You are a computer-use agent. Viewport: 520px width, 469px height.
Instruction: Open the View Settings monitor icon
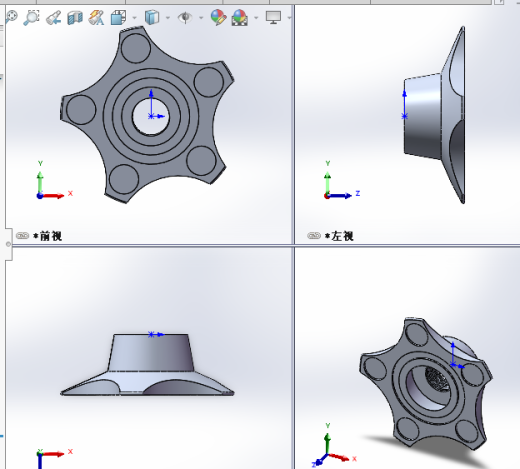[x=273, y=17]
